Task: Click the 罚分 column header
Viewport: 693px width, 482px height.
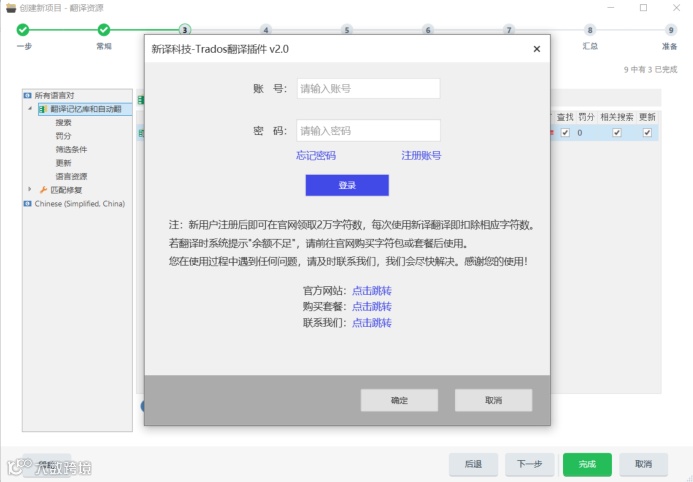Action: (x=586, y=117)
